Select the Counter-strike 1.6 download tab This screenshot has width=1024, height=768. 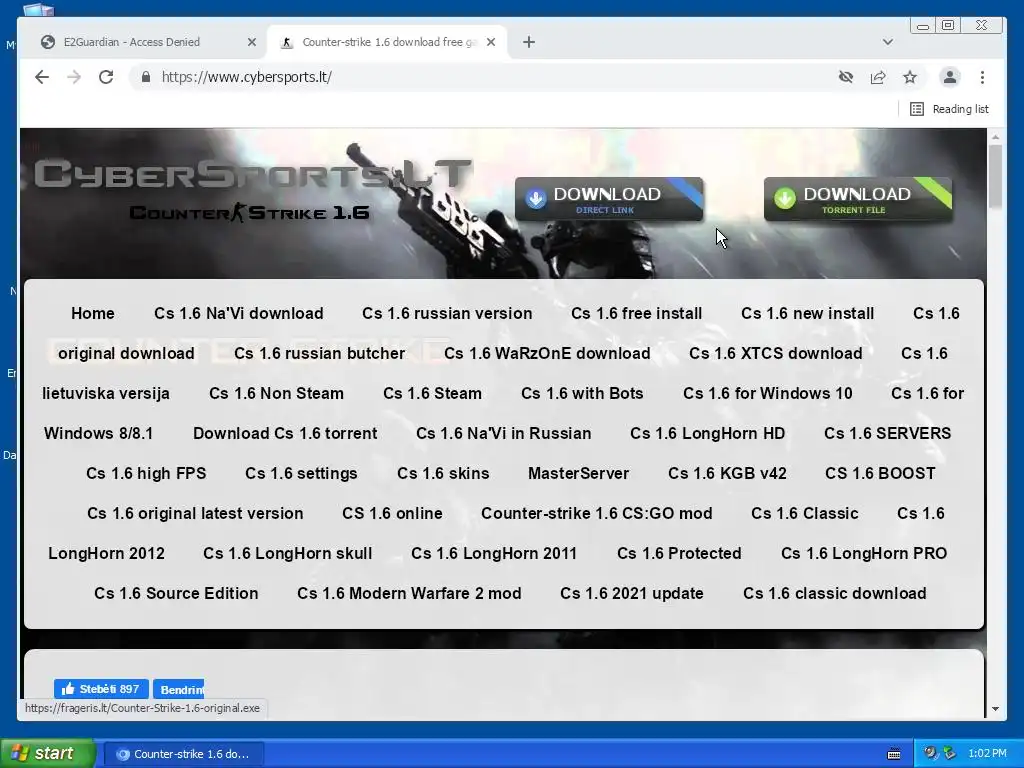(x=389, y=42)
